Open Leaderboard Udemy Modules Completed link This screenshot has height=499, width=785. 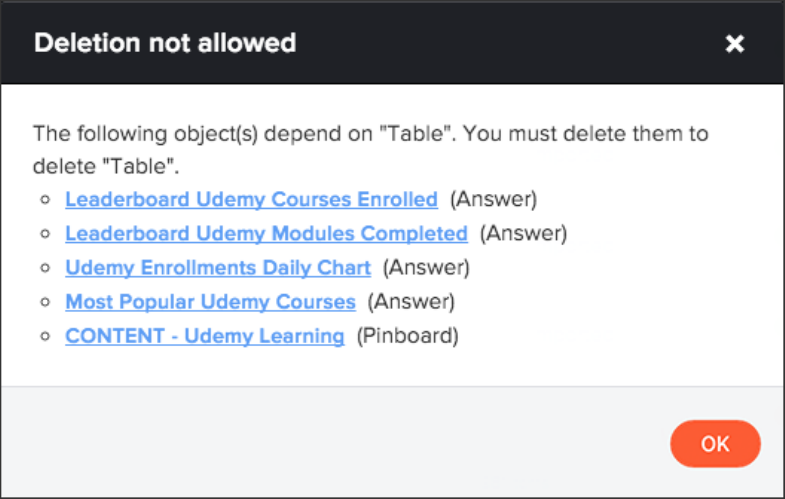266,233
